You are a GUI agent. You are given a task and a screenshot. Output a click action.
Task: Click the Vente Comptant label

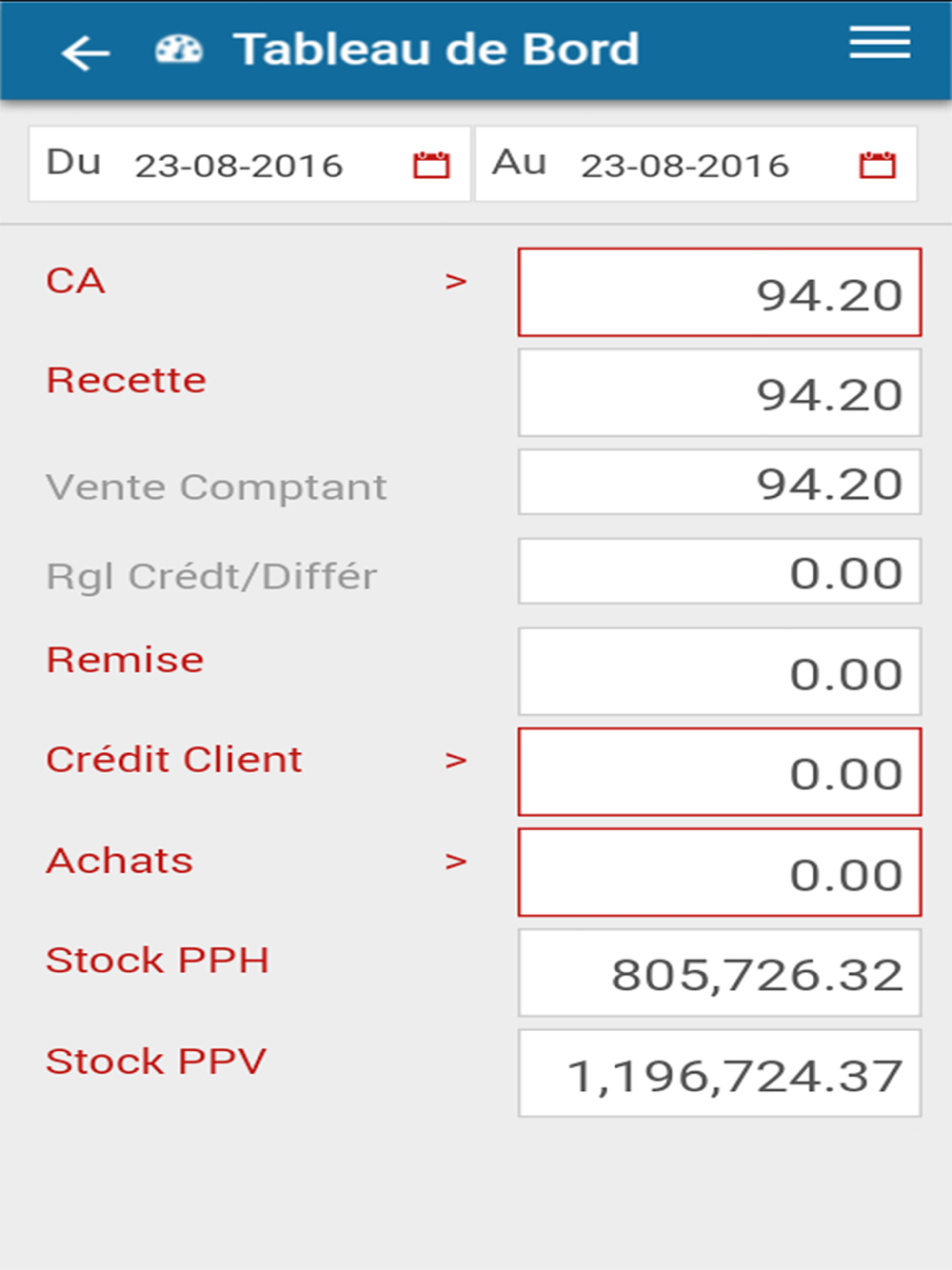coord(216,487)
